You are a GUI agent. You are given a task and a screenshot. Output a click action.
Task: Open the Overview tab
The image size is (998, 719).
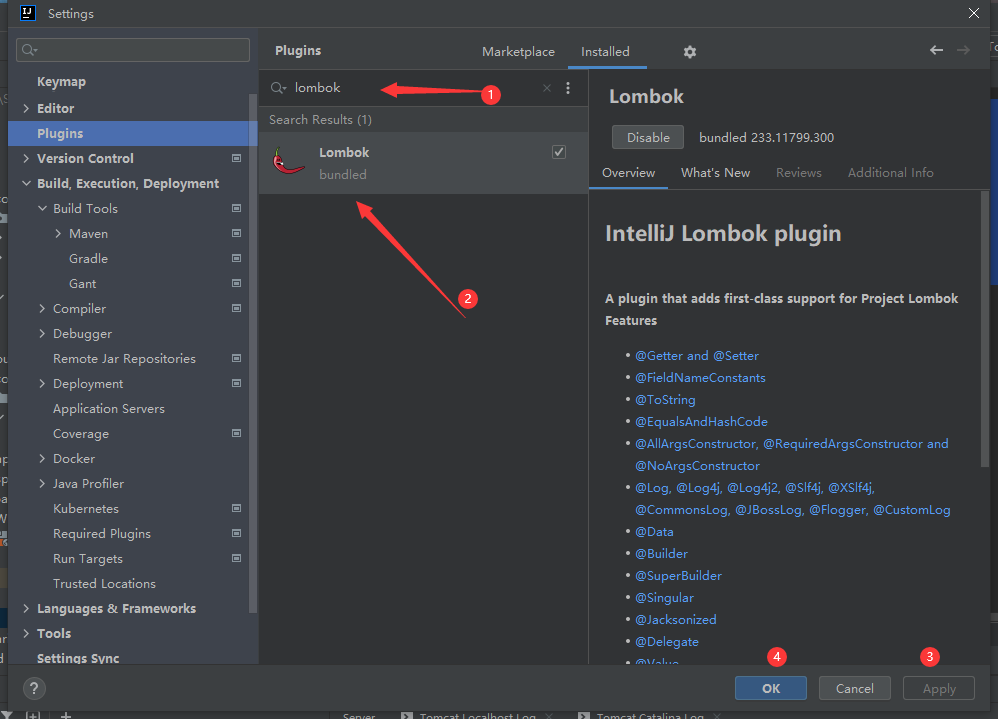click(x=628, y=172)
